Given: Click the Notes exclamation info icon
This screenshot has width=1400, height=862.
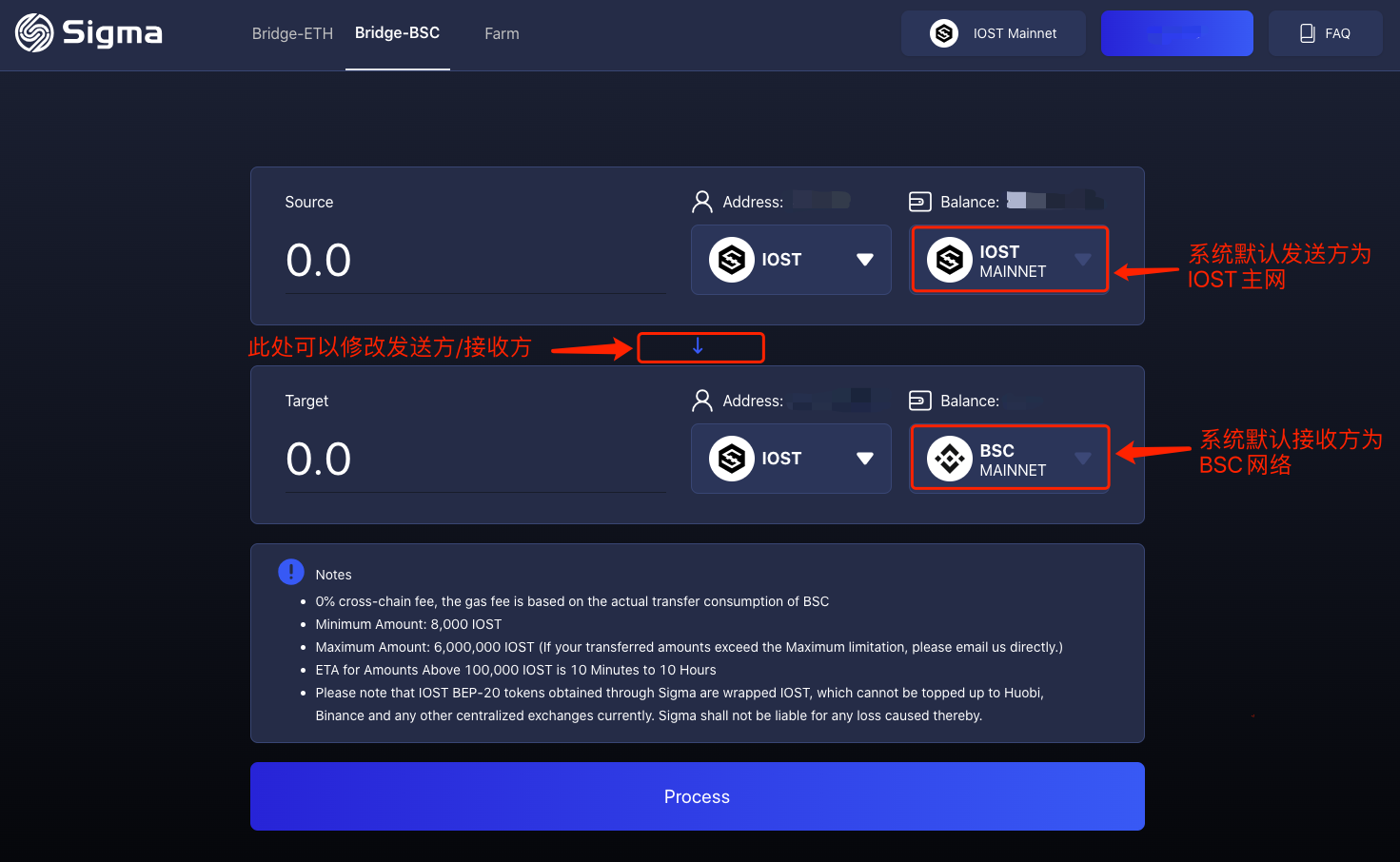Looking at the screenshot, I should (x=291, y=571).
